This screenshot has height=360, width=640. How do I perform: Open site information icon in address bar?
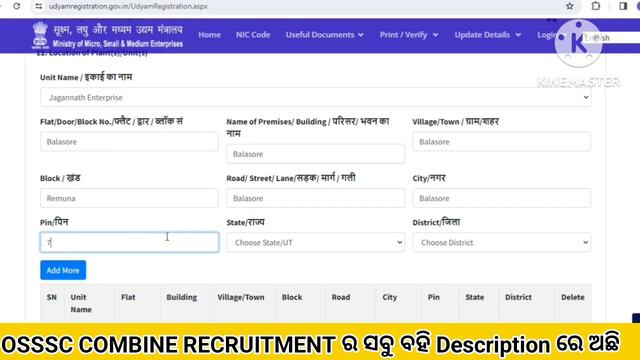tap(38, 6)
